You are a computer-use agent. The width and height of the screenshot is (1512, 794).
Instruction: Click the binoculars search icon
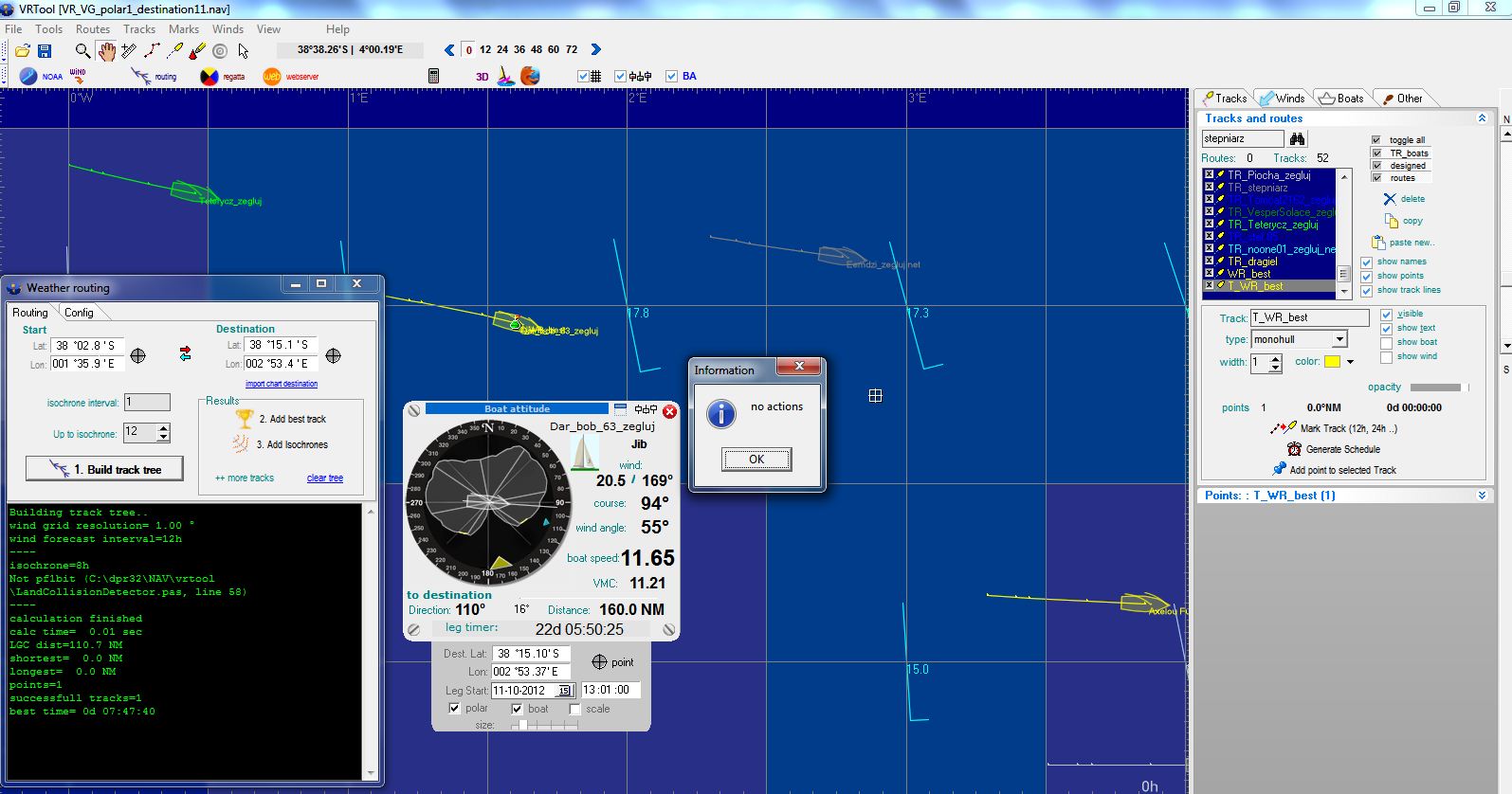pyautogui.click(x=1297, y=138)
